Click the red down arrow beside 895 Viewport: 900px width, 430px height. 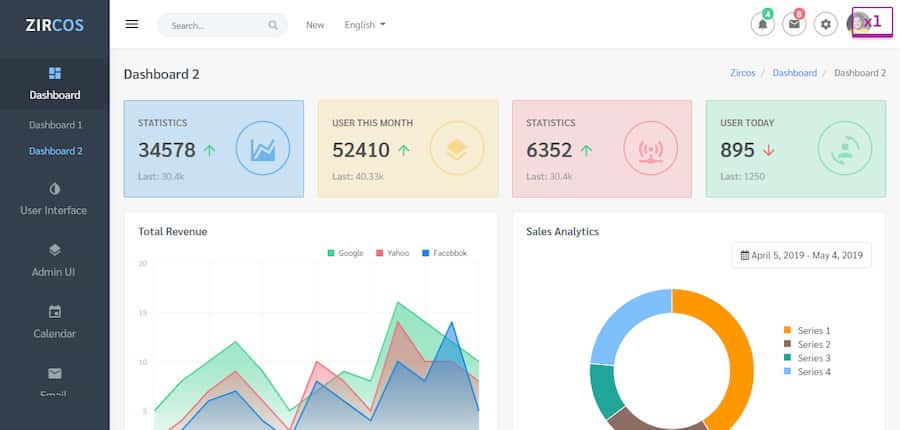click(x=769, y=150)
